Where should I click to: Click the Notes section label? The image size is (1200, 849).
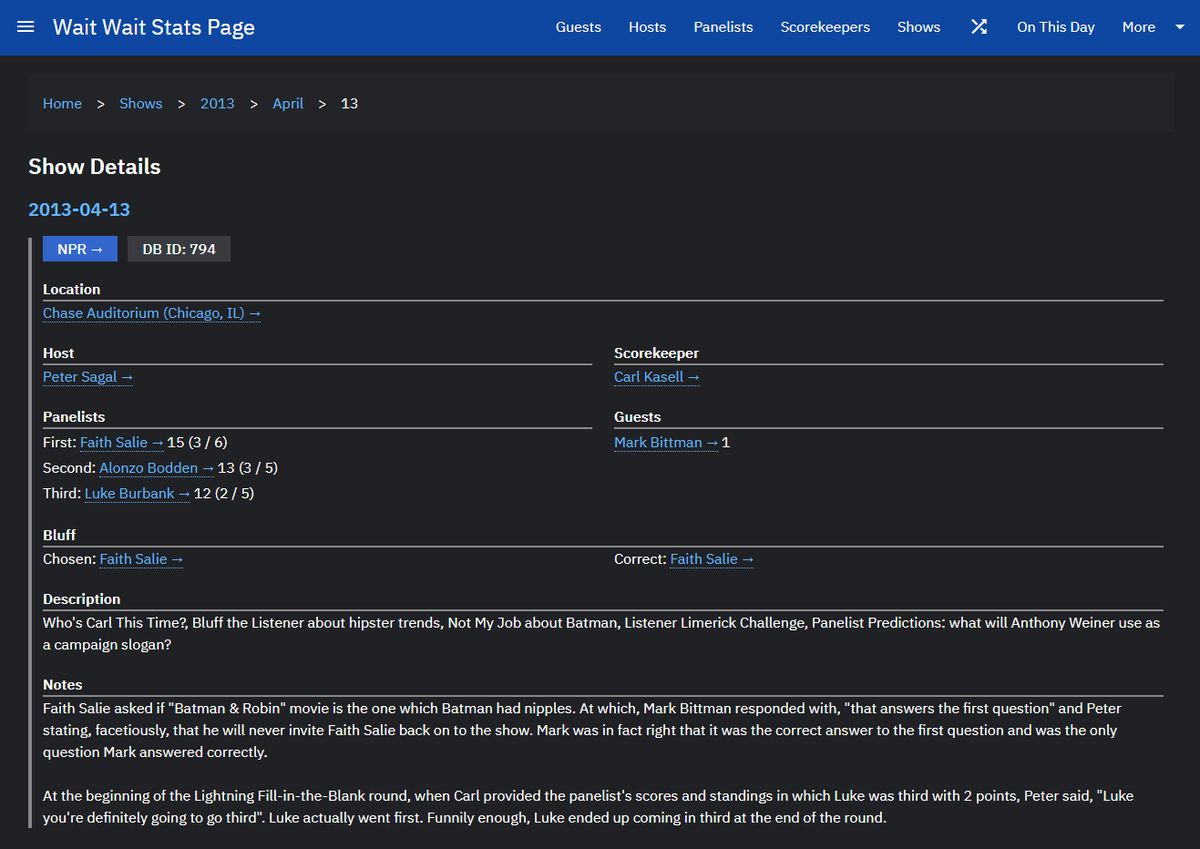click(x=62, y=685)
